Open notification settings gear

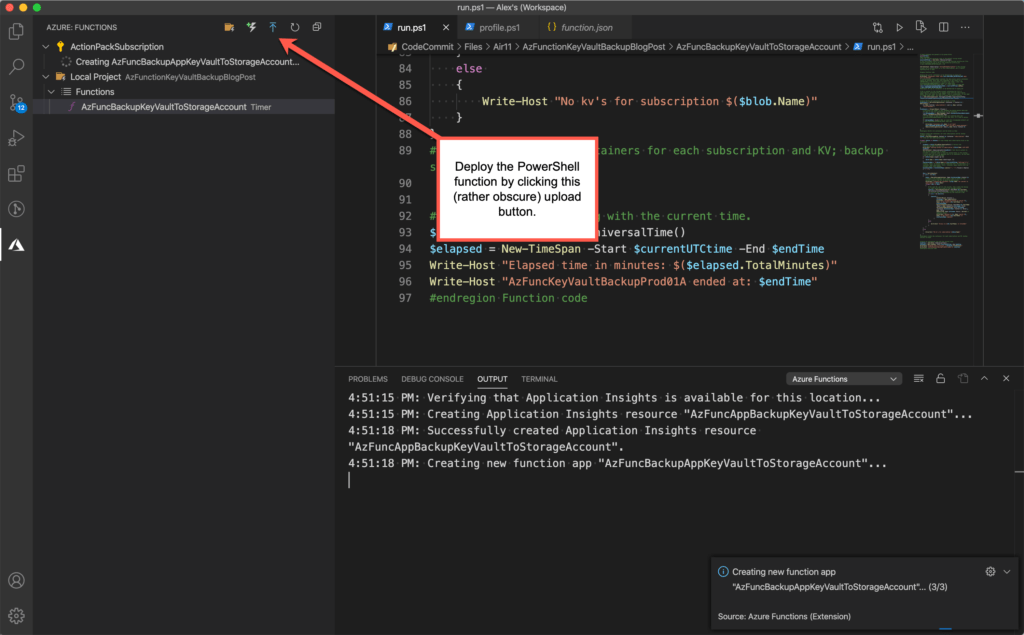click(x=991, y=572)
